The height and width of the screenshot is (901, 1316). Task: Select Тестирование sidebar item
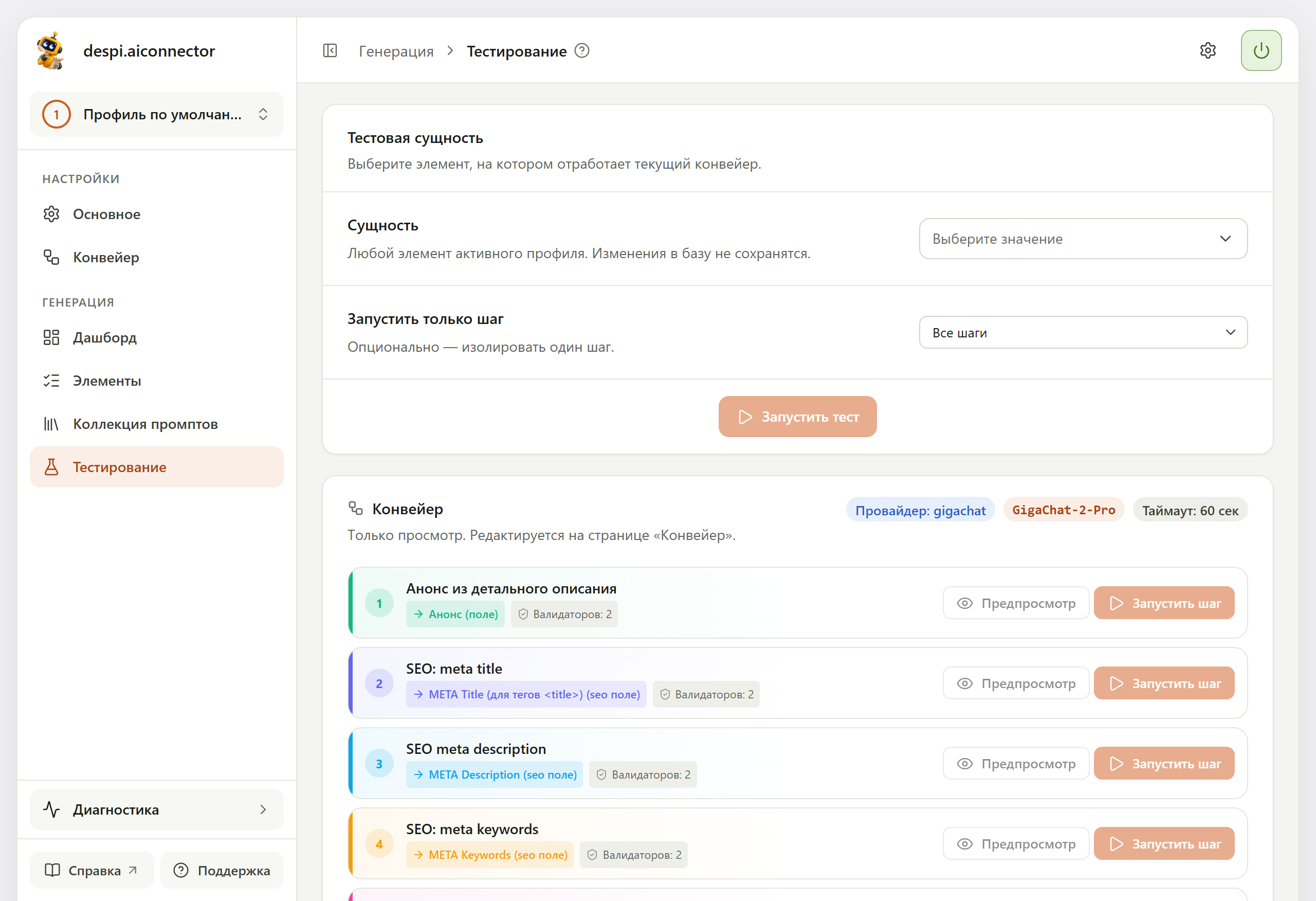pos(156,467)
